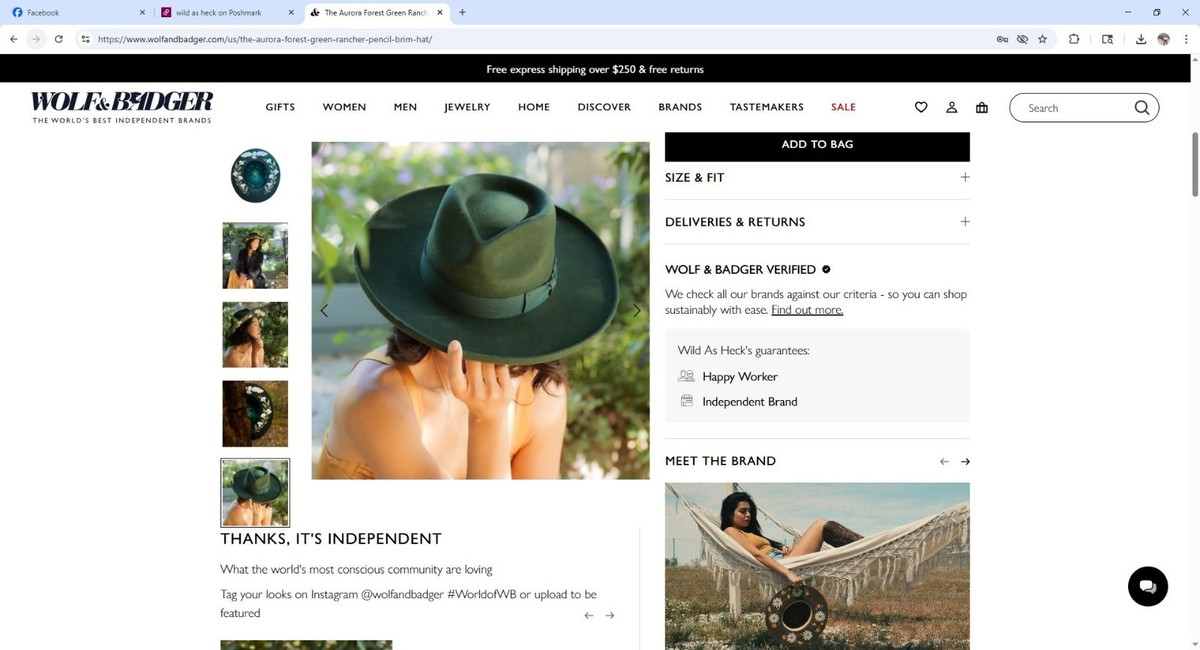Open the Brands menu

click(680, 107)
